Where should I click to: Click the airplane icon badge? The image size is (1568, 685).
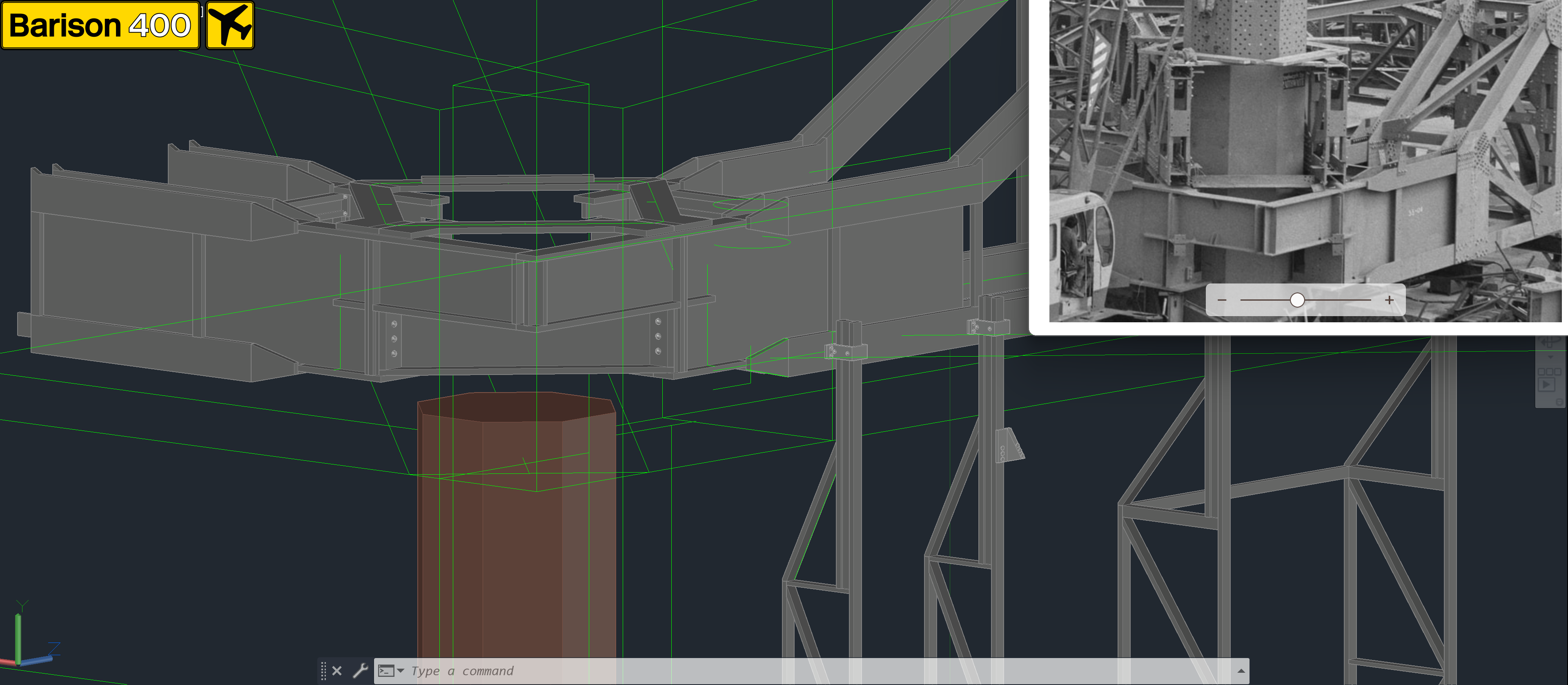[x=229, y=25]
